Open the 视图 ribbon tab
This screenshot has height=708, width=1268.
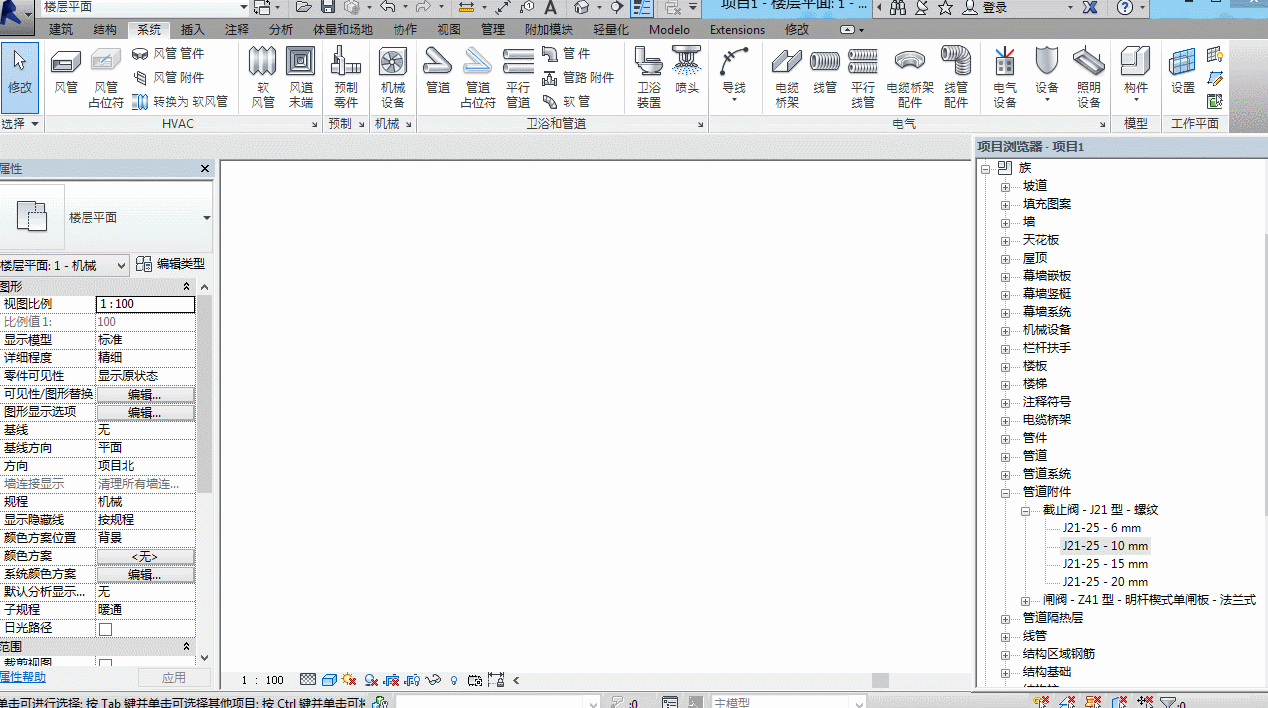pyautogui.click(x=449, y=30)
